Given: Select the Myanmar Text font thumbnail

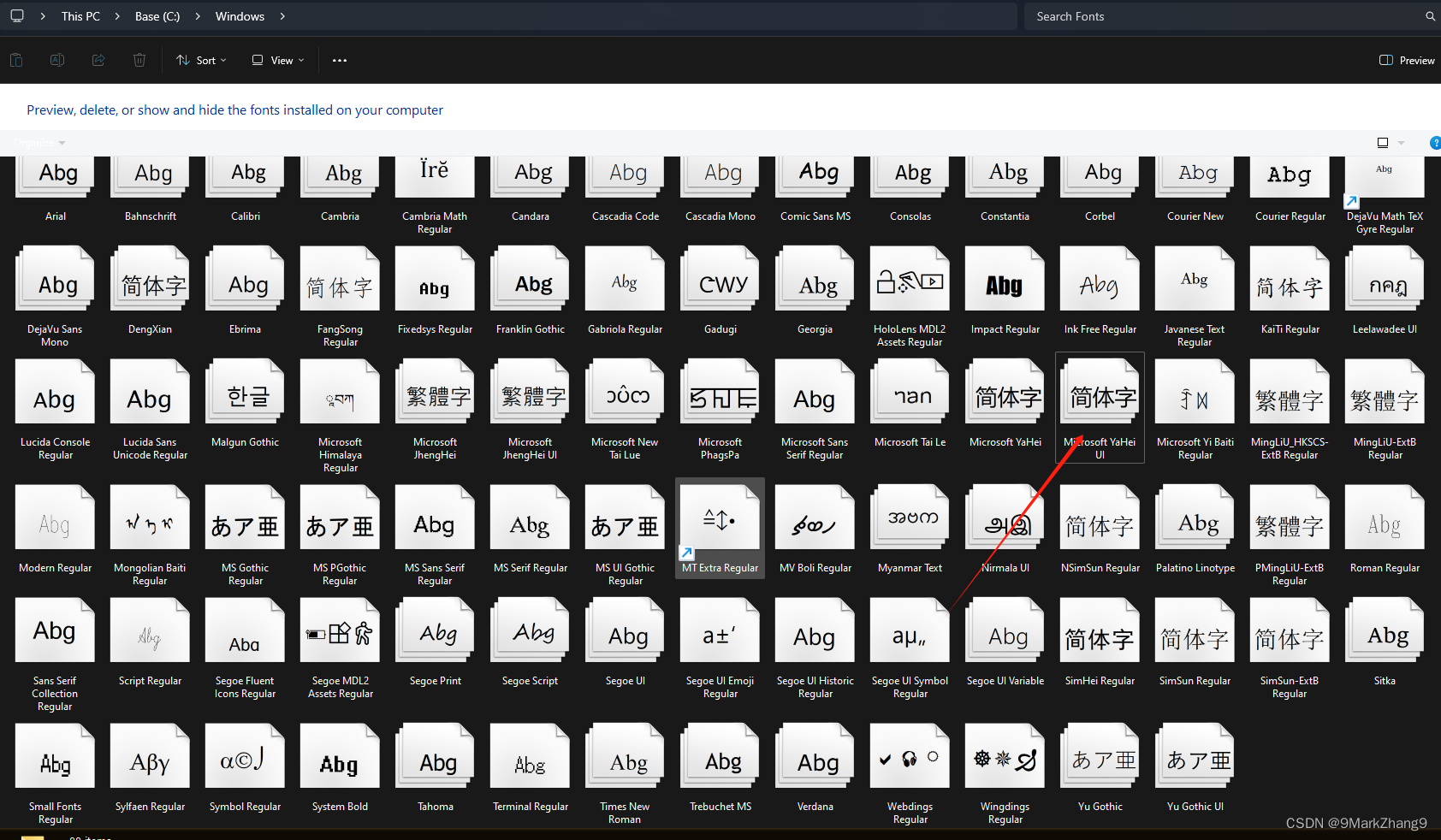Looking at the screenshot, I should [x=910, y=517].
